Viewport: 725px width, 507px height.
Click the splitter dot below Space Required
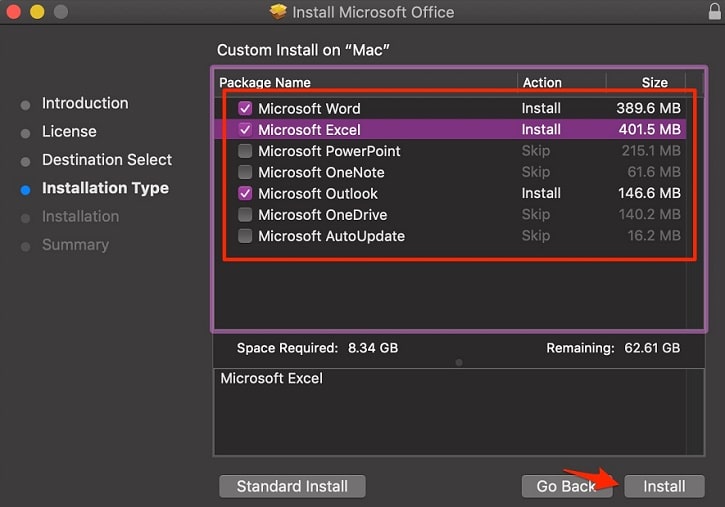click(459, 363)
